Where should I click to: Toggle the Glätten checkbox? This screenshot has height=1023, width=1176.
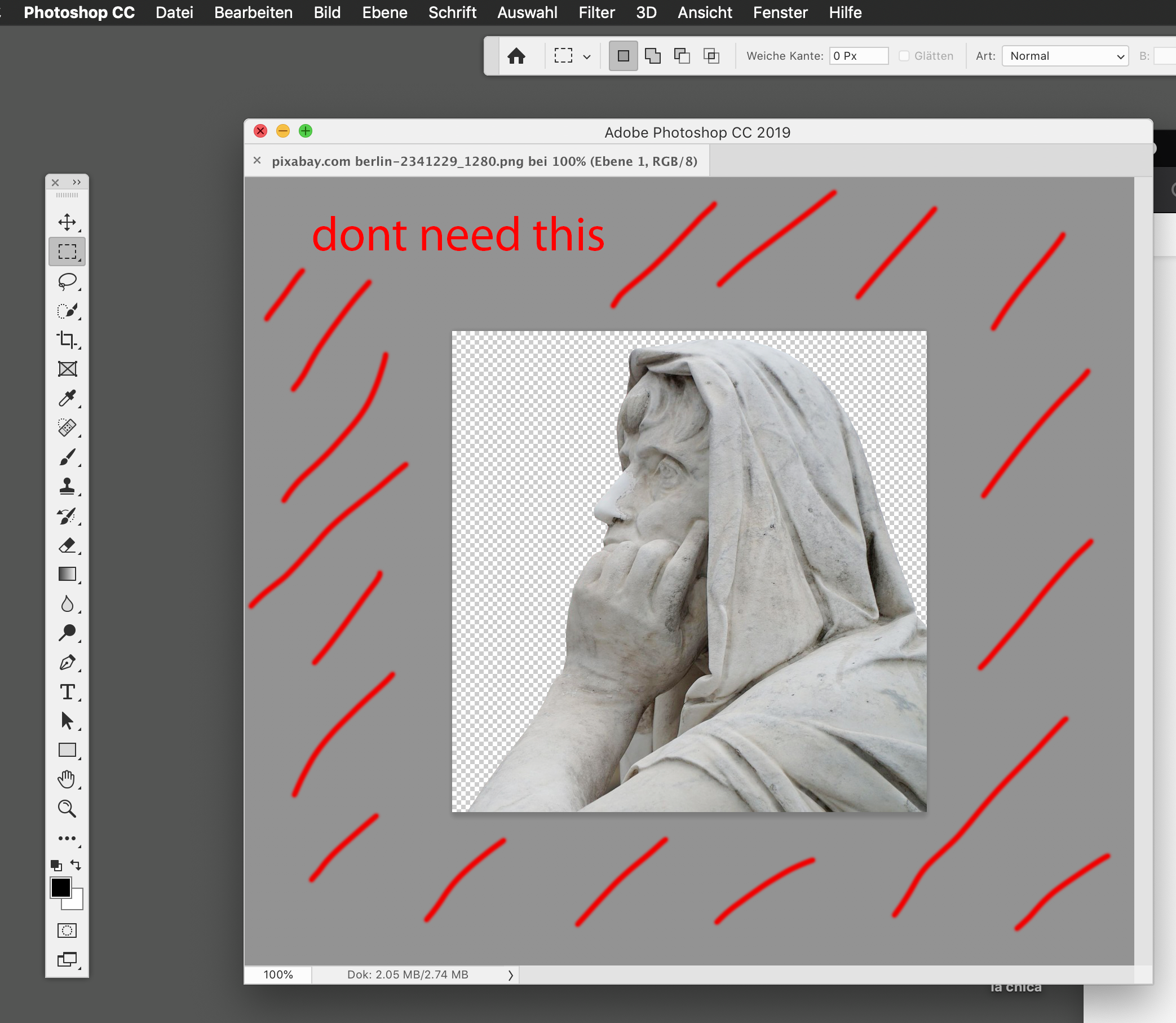(904, 56)
